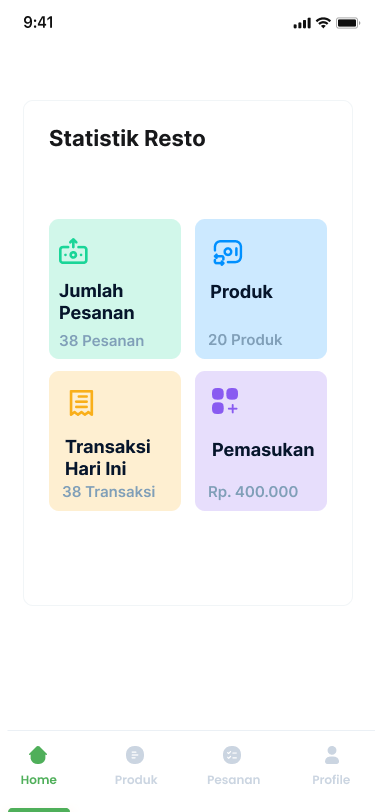Open the Jumlah Pesanan card
This screenshot has width=375, height=812.
tap(115, 289)
